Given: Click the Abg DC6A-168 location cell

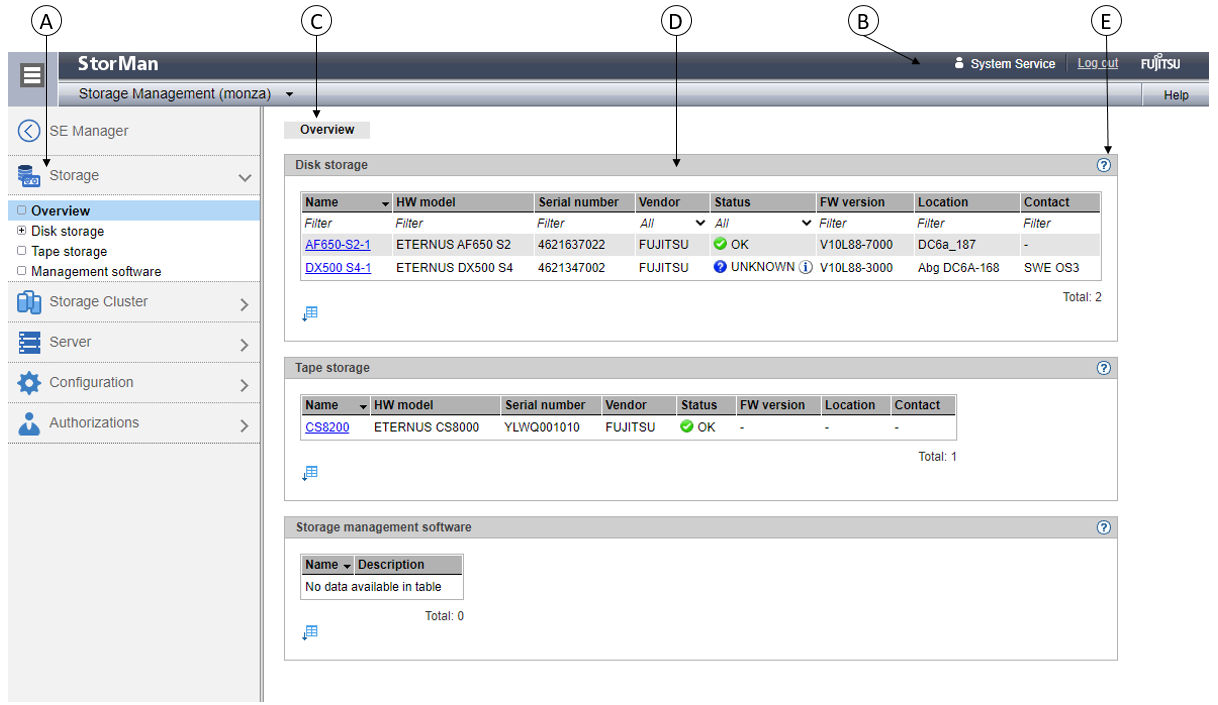Looking at the screenshot, I should point(958,268).
